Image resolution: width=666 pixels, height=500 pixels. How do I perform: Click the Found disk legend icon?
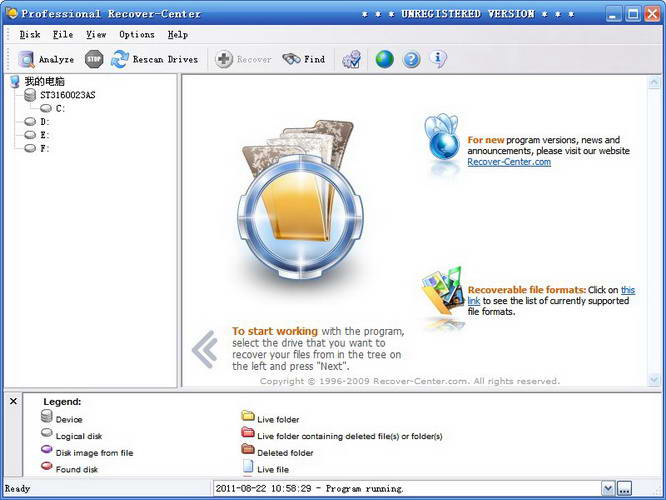47,466
